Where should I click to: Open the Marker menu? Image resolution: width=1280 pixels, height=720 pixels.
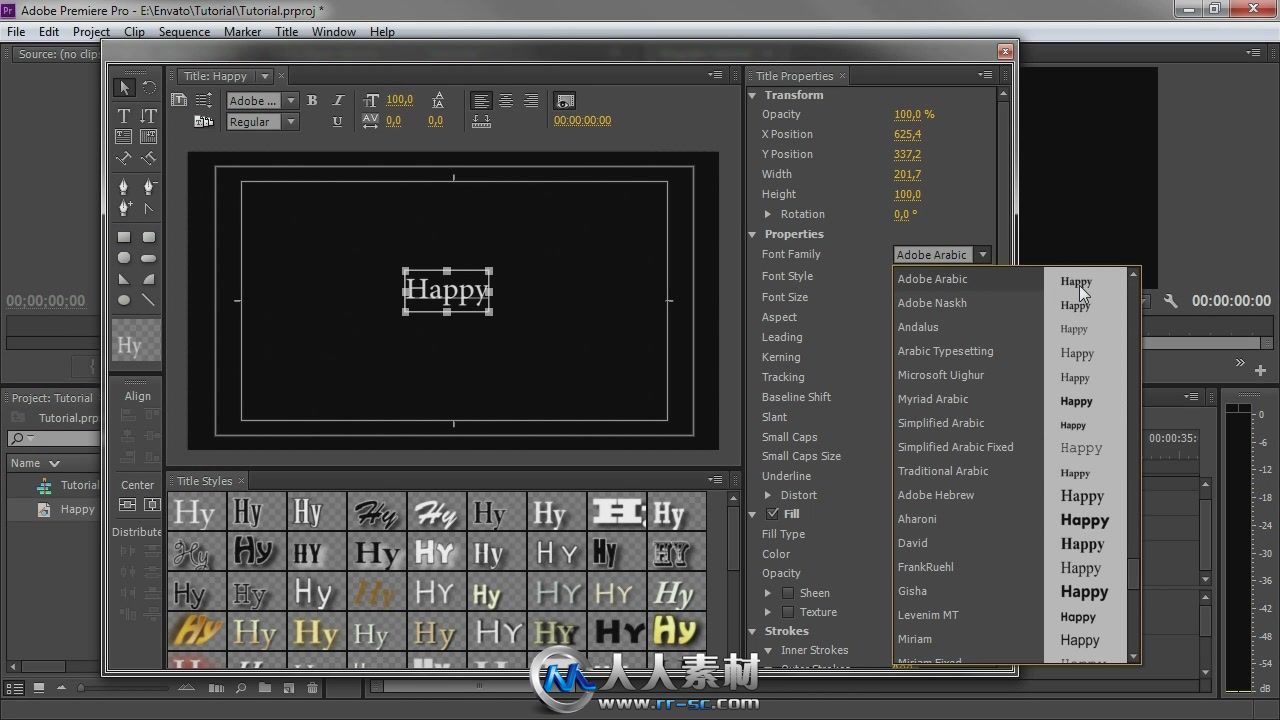click(242, 32)
